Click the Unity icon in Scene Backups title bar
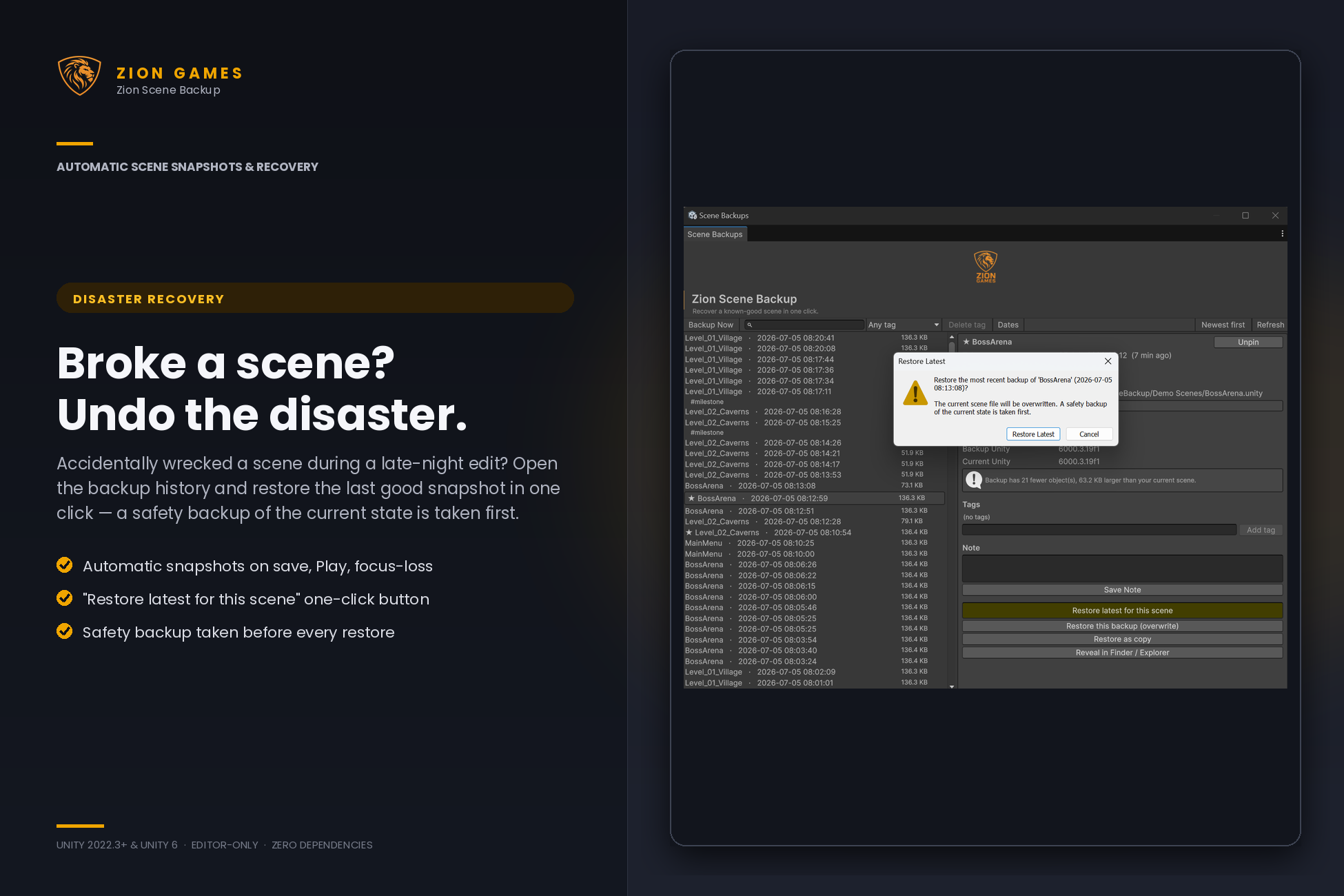 pos(692,216)
